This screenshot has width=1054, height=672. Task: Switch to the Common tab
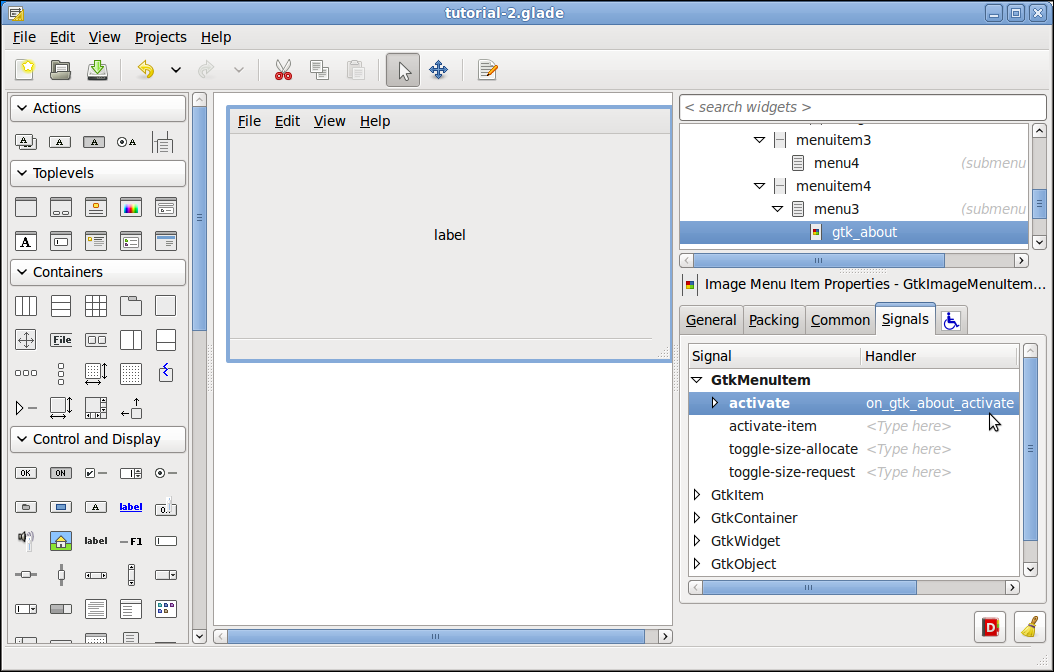(840, 321)
